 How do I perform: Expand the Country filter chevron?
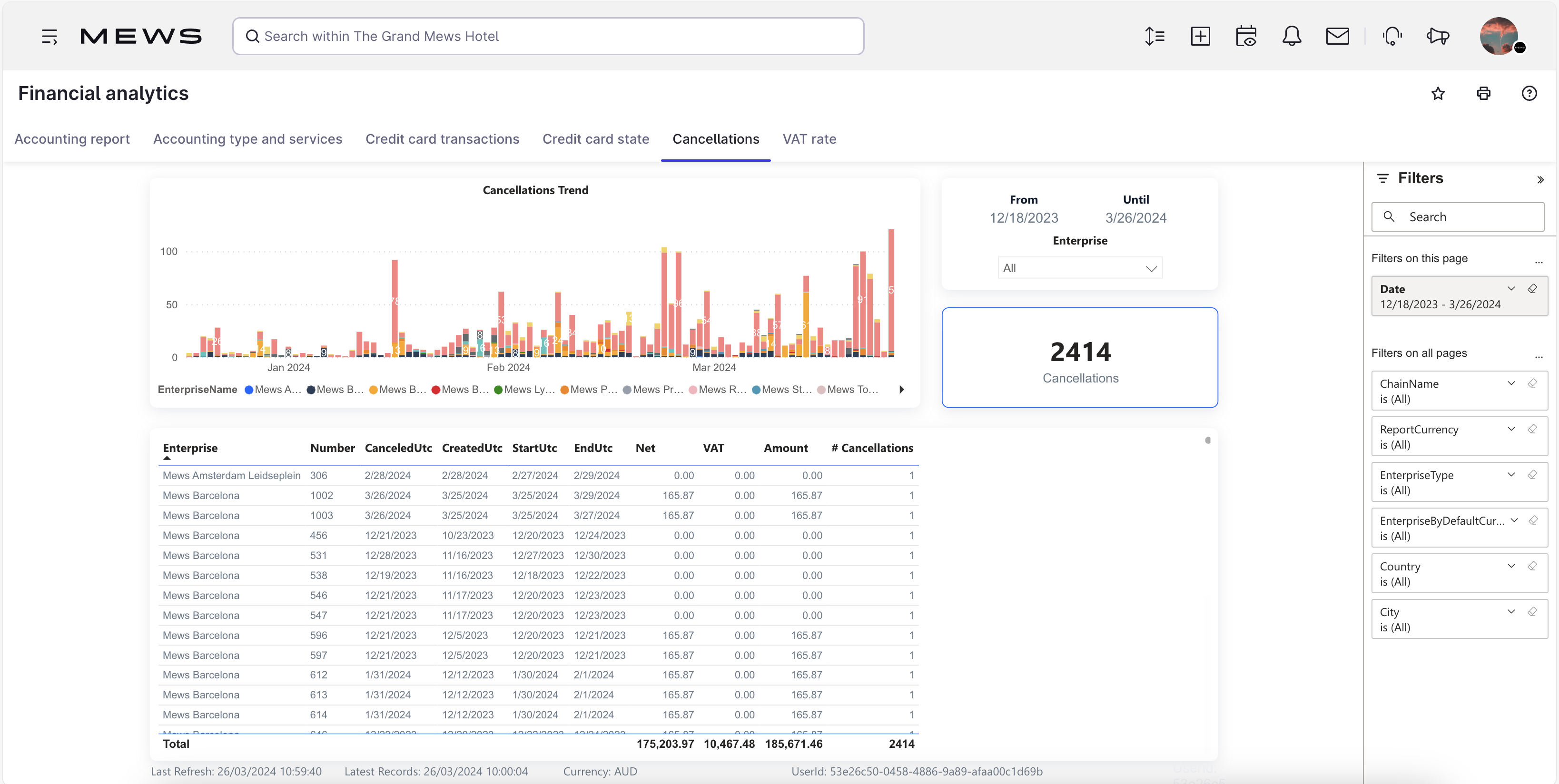pyautogui.click(x=1511, y=566)
